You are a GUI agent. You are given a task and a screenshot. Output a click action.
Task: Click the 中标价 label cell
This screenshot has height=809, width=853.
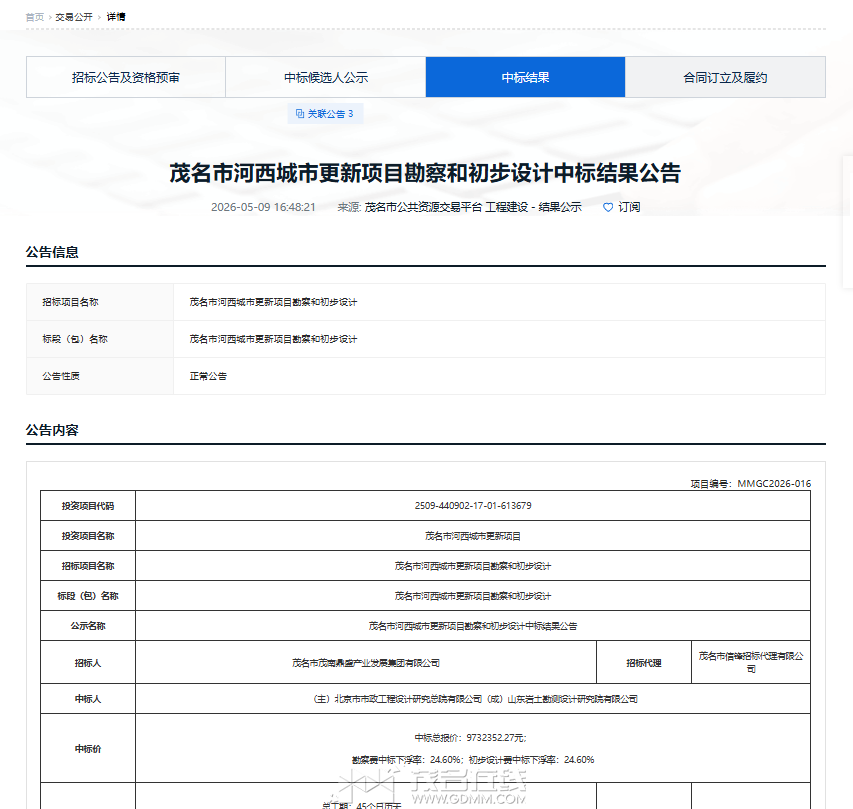point(88,749)
